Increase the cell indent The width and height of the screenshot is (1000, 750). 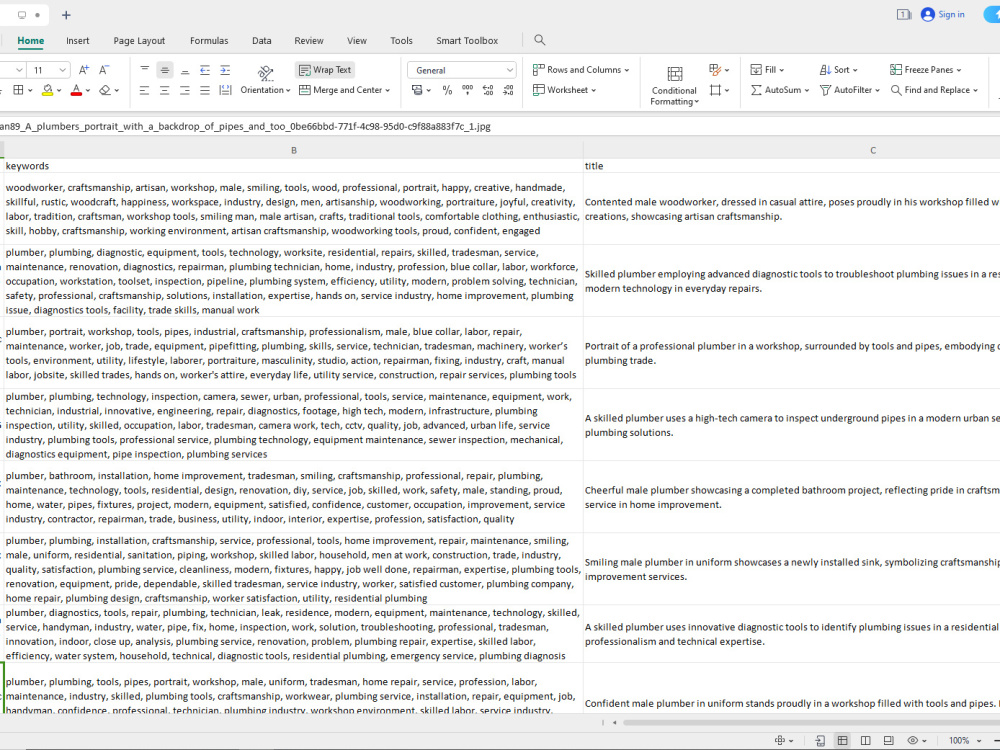225,70
